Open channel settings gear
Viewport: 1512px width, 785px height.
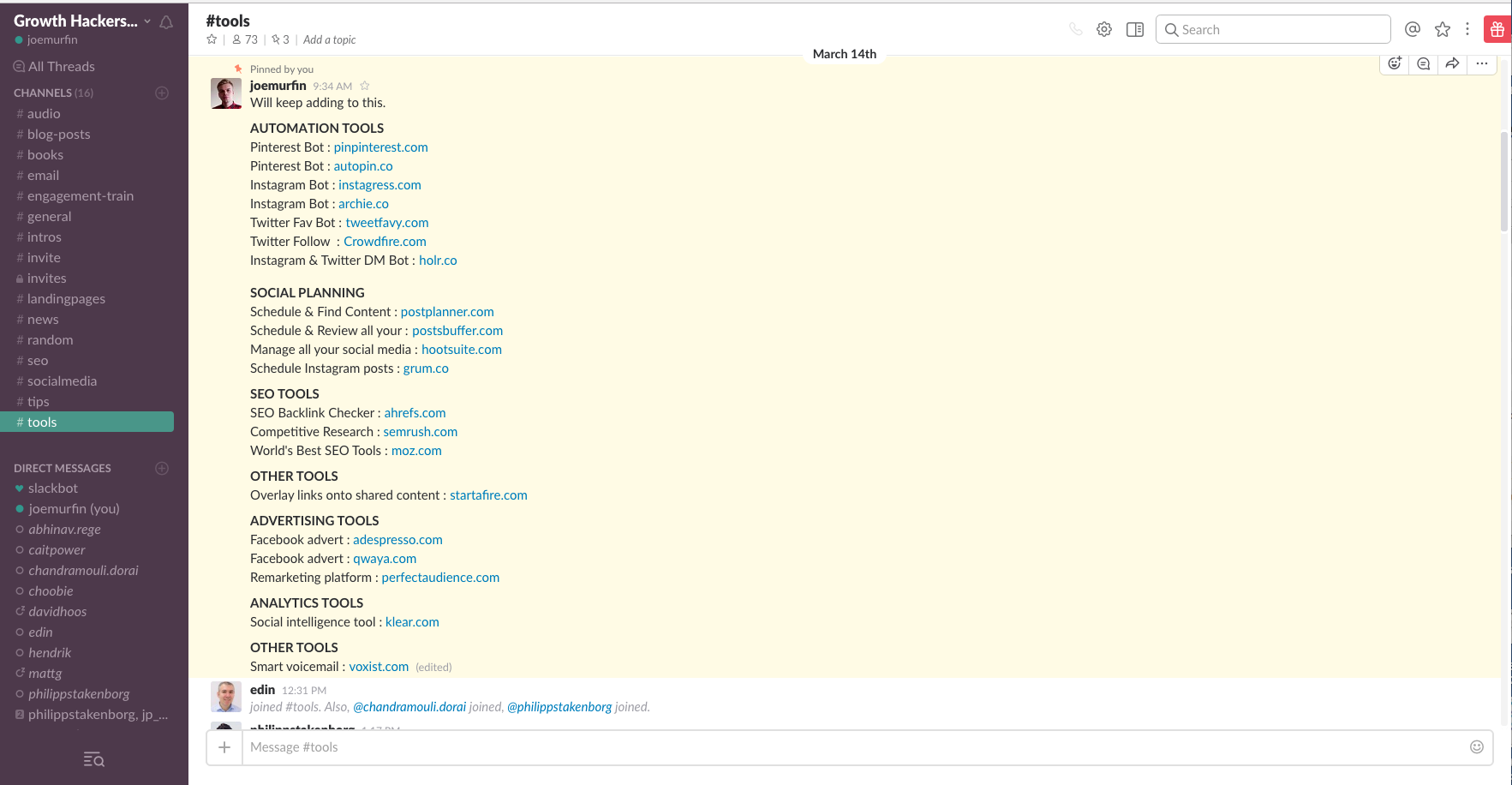coord(1104,29)
